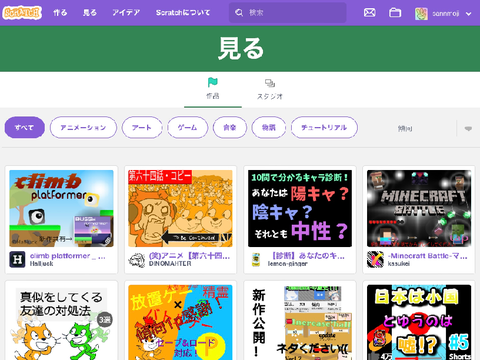Image resolution: width=480 pixels, height=360 pixels.
Task: Click the sannroji user avatar
Action: pyautogui.click(x=421, y=13)
